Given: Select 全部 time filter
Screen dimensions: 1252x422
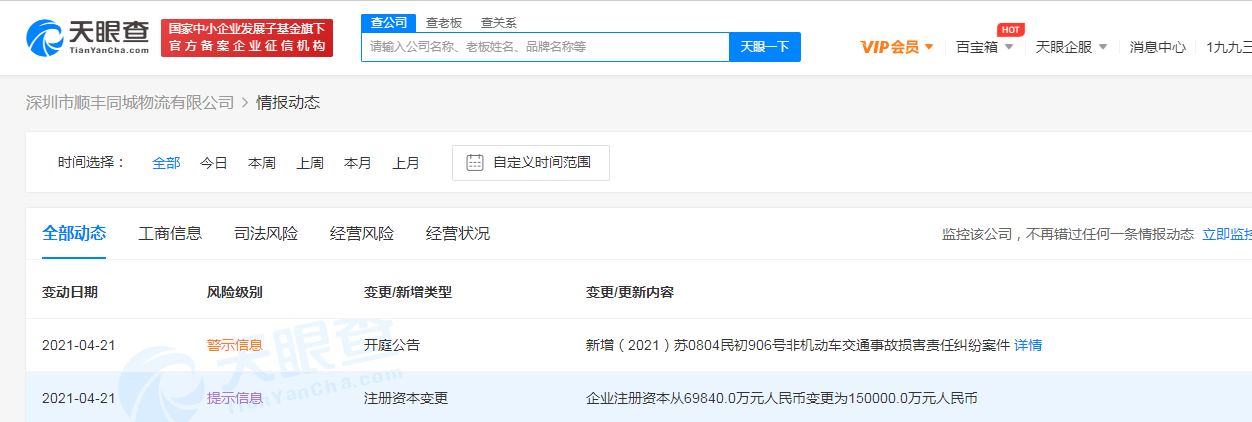Looking at the screenshot, I should click(166, 163).
